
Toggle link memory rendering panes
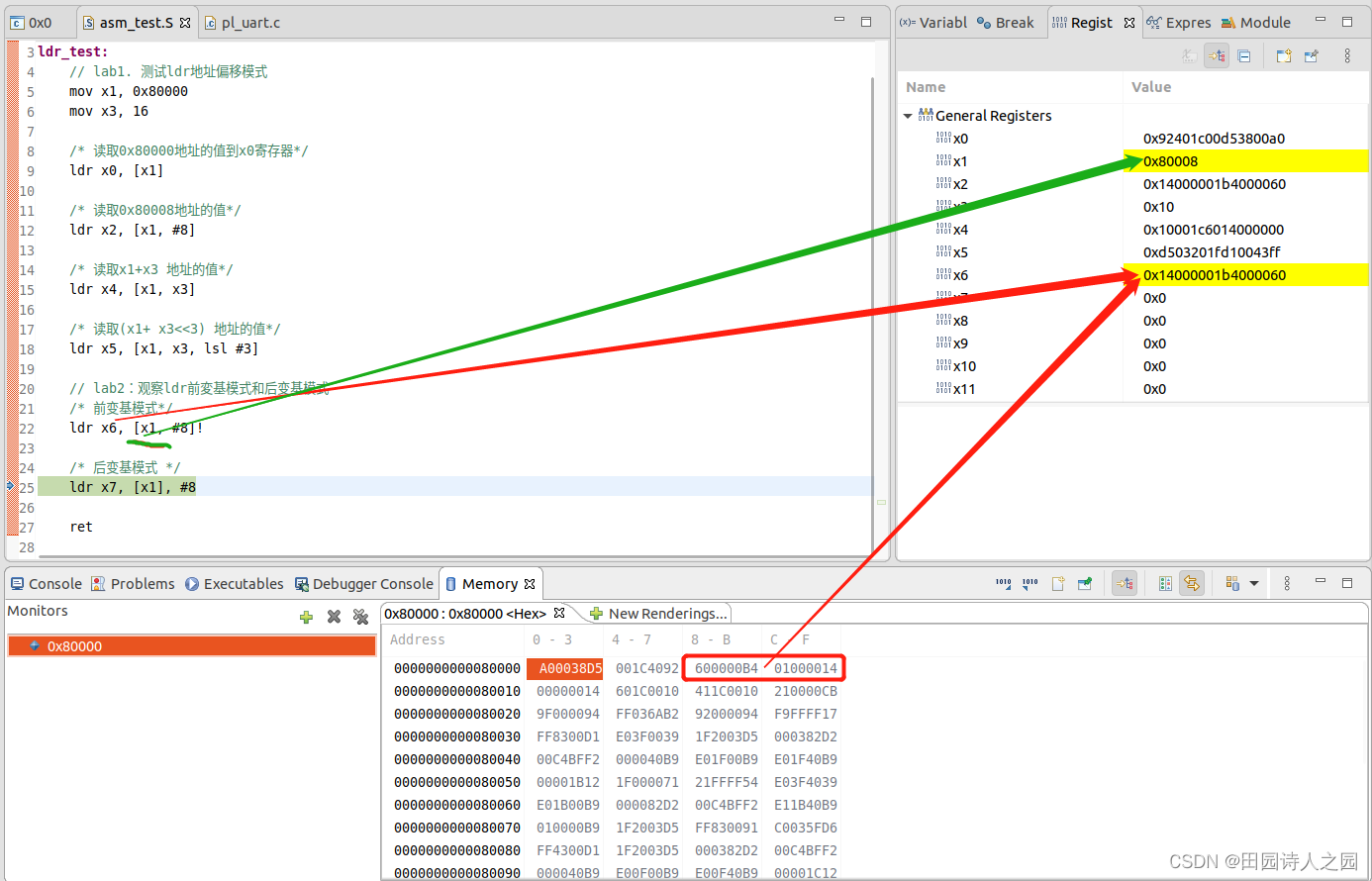pyautogui.click(x=1192, y=584)
